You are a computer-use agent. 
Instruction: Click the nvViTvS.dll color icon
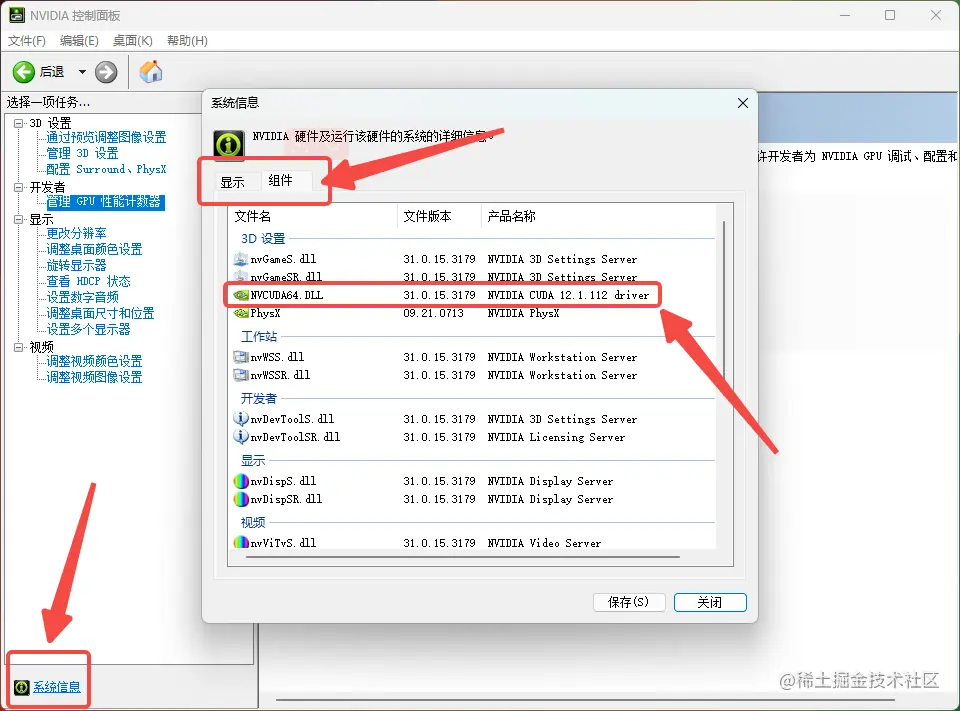[x=241, y=543]
